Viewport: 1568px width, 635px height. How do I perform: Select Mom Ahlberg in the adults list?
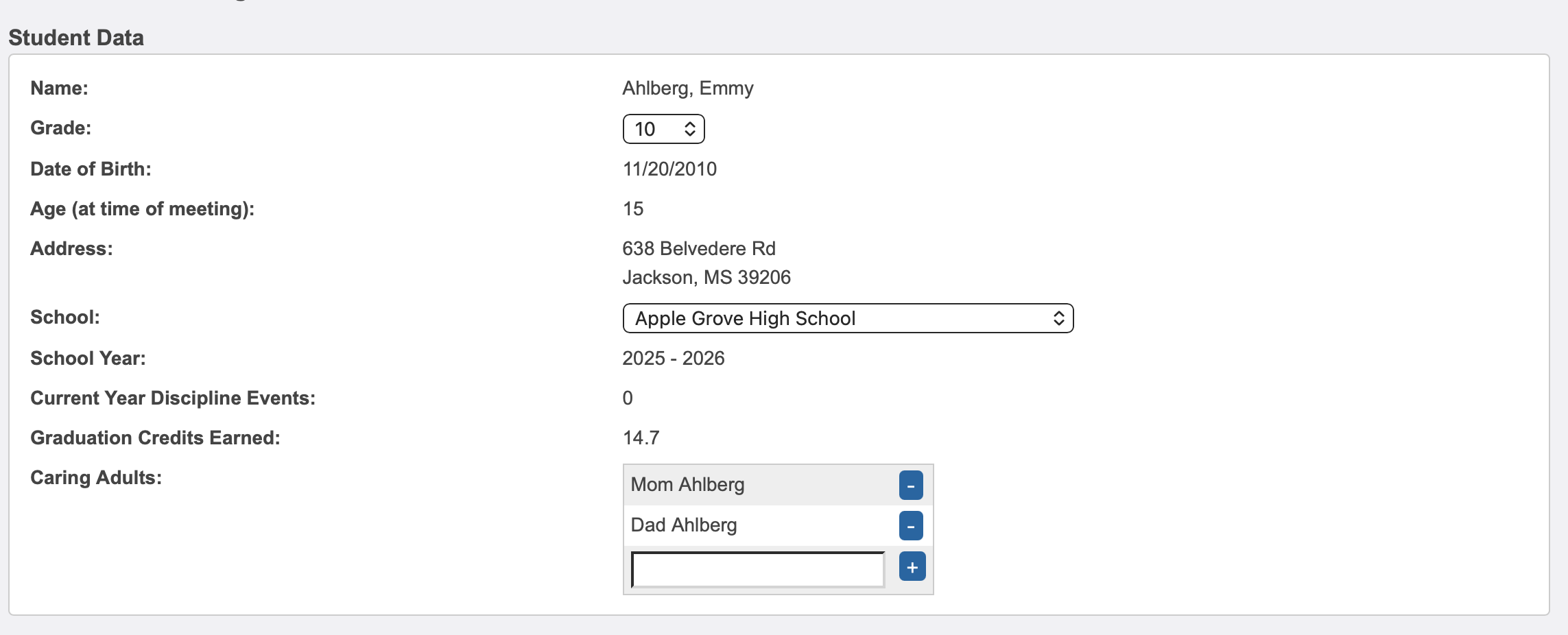pyautogui.click(x=687, y=484)
